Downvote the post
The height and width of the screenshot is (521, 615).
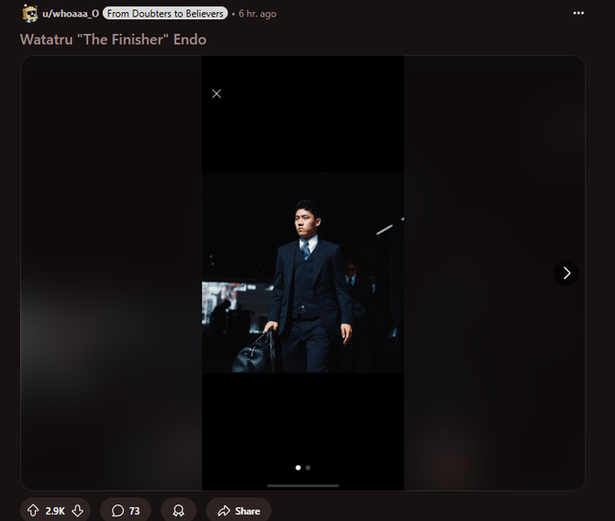click(x=78, y=511)
